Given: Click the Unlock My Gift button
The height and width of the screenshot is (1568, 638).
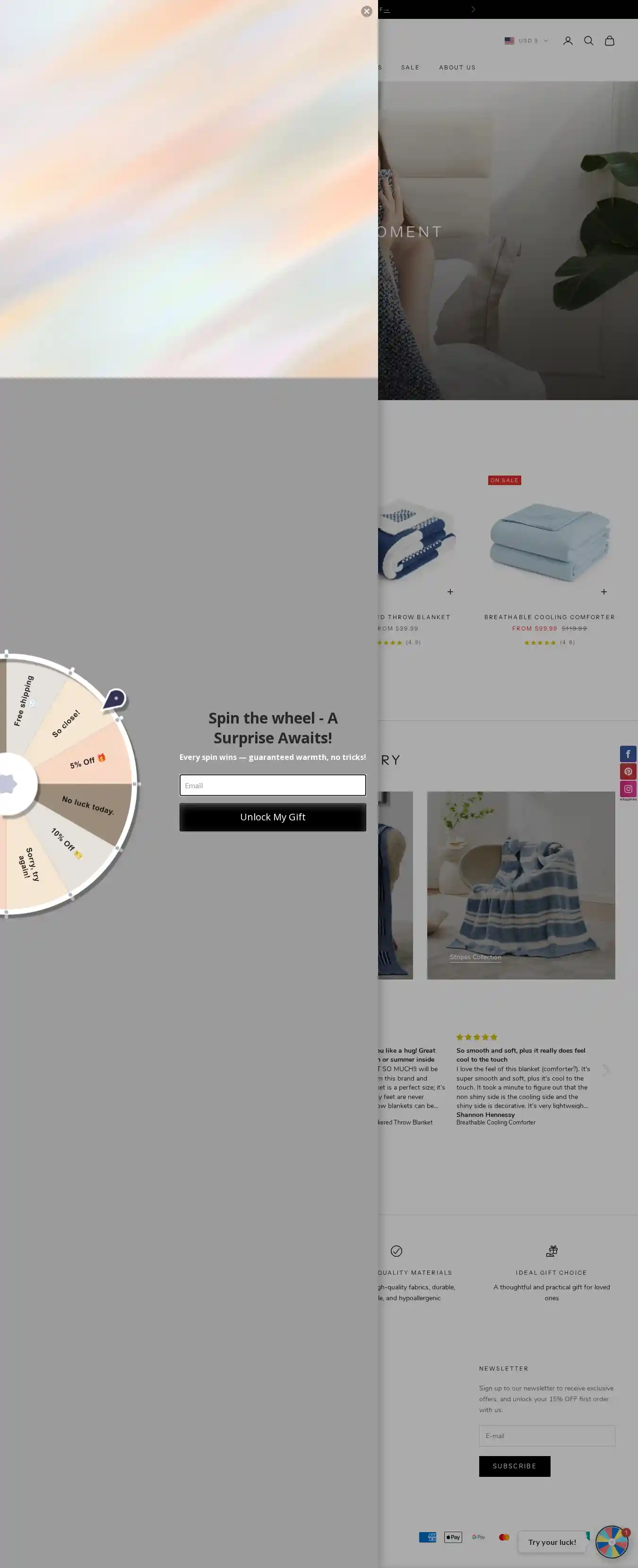Looking at the screenshot, I should pos(272,818).
